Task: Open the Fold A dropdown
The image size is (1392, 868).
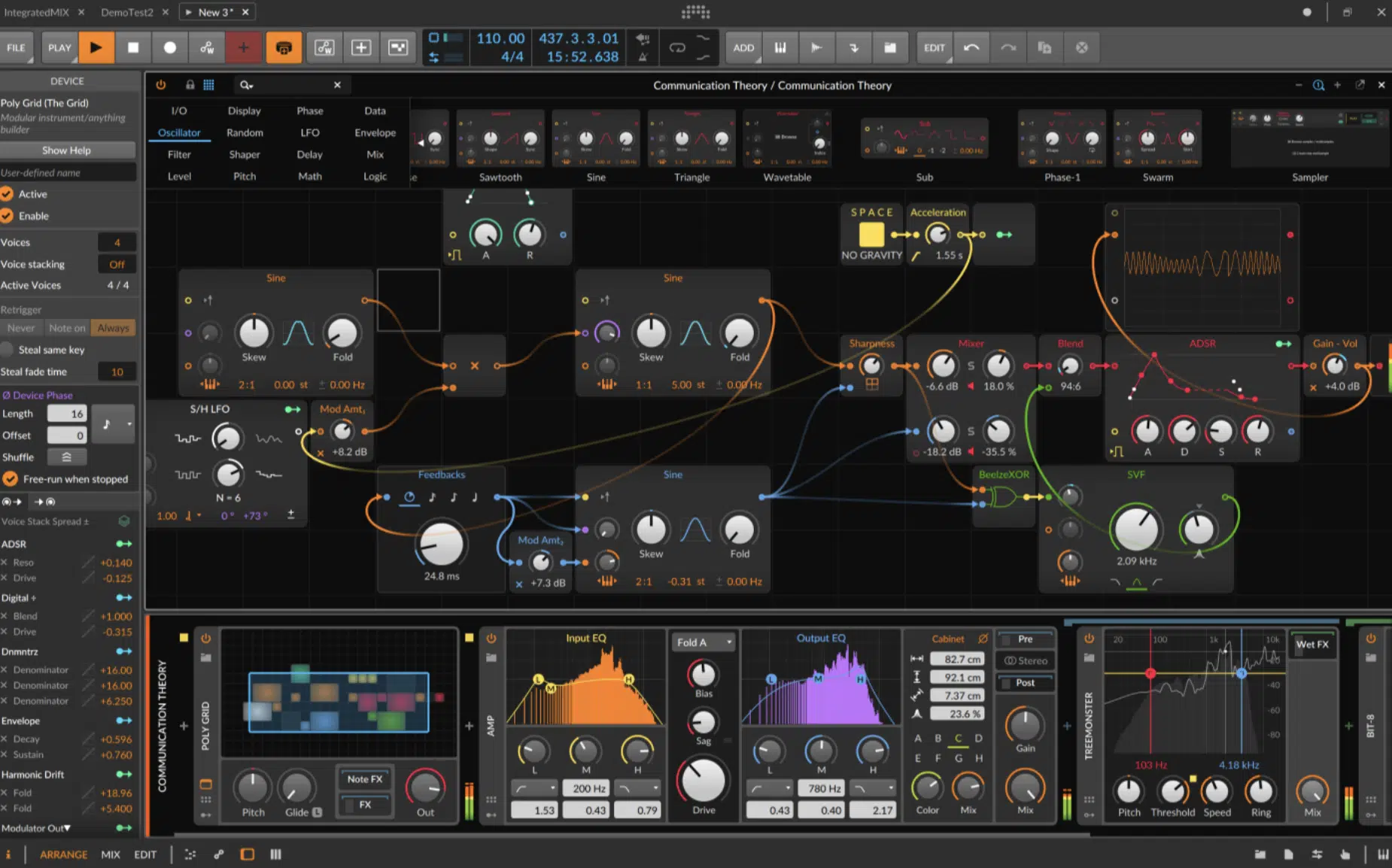Action: click(704, 642)
